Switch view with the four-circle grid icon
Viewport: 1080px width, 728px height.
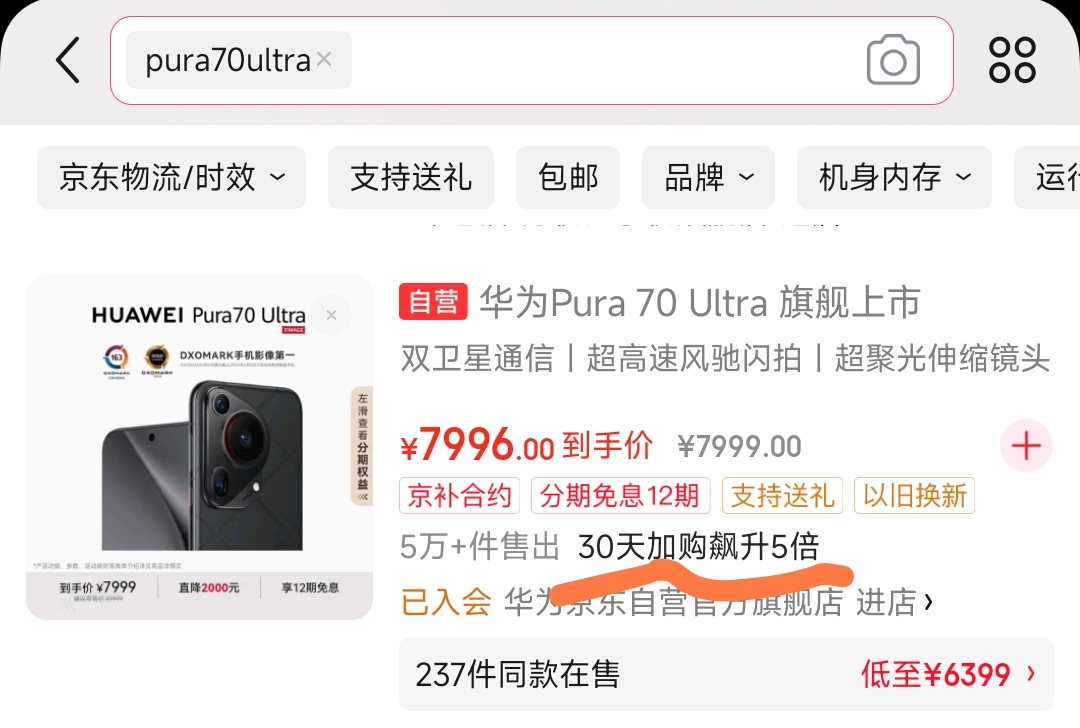[1012, 61]
